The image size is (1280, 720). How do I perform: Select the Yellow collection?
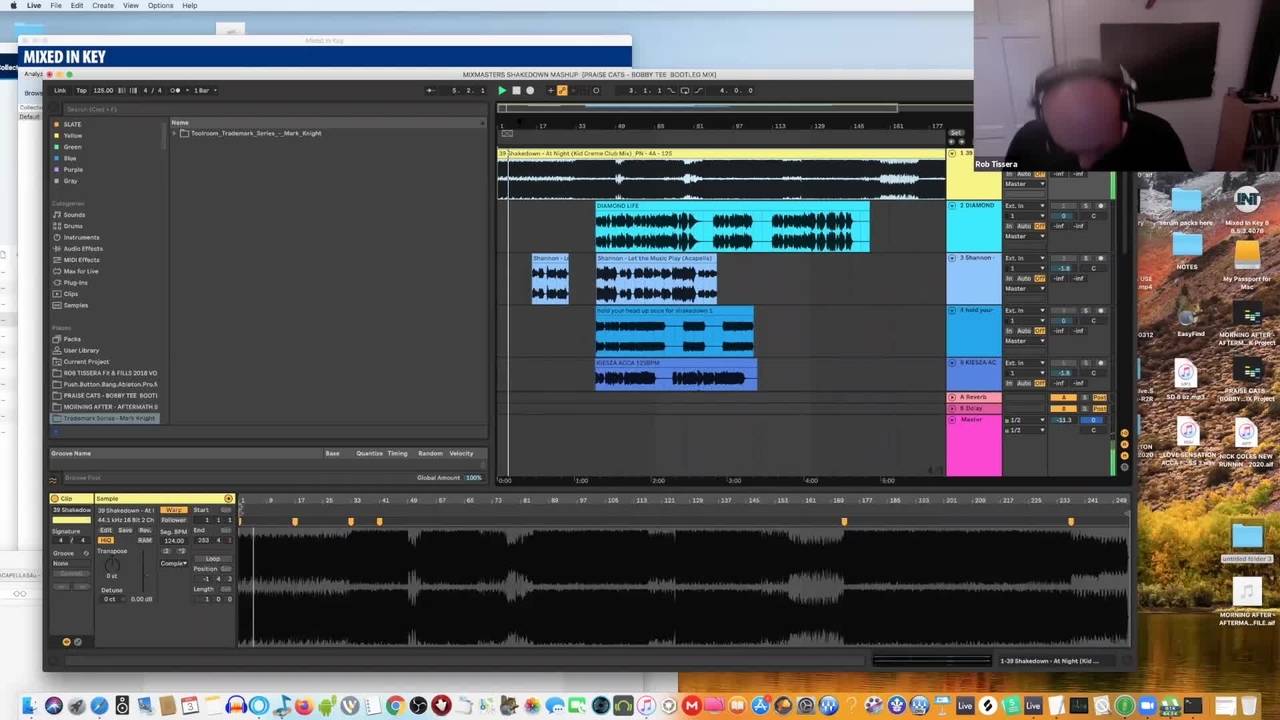pyautogui.click(x=73, y=135)
